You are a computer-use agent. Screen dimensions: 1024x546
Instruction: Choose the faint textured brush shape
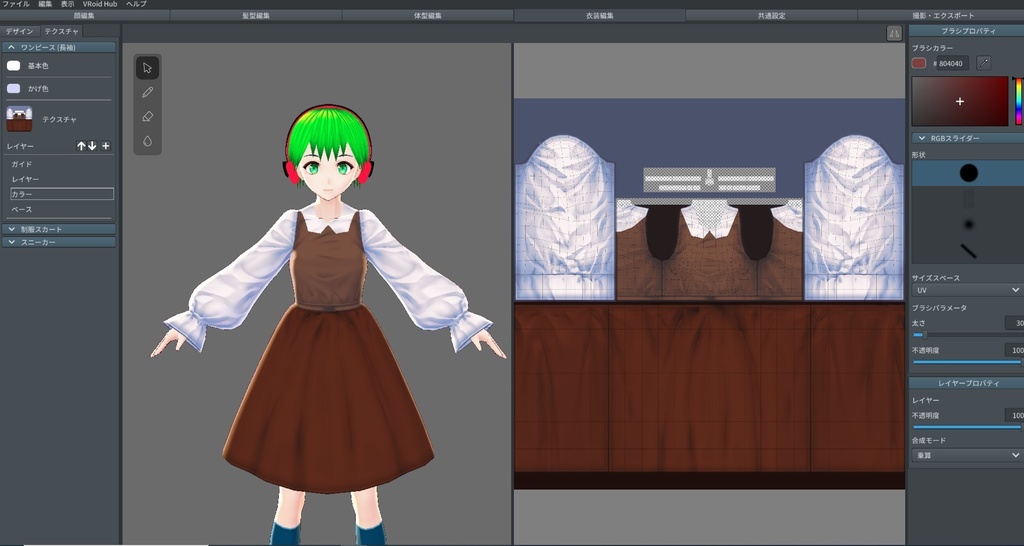tap(968, 199)
